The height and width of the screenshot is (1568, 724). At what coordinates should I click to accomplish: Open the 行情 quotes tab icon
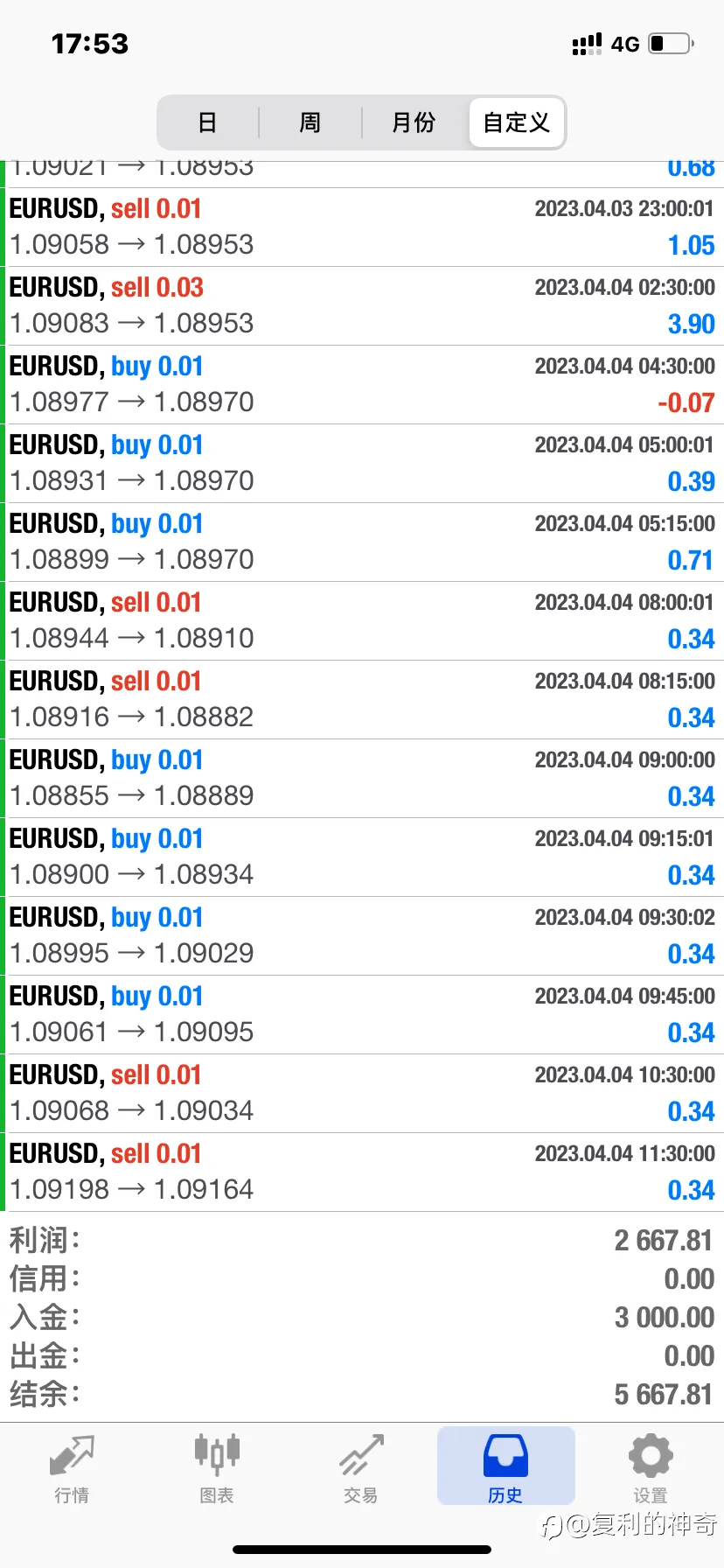click(72, 1456)
